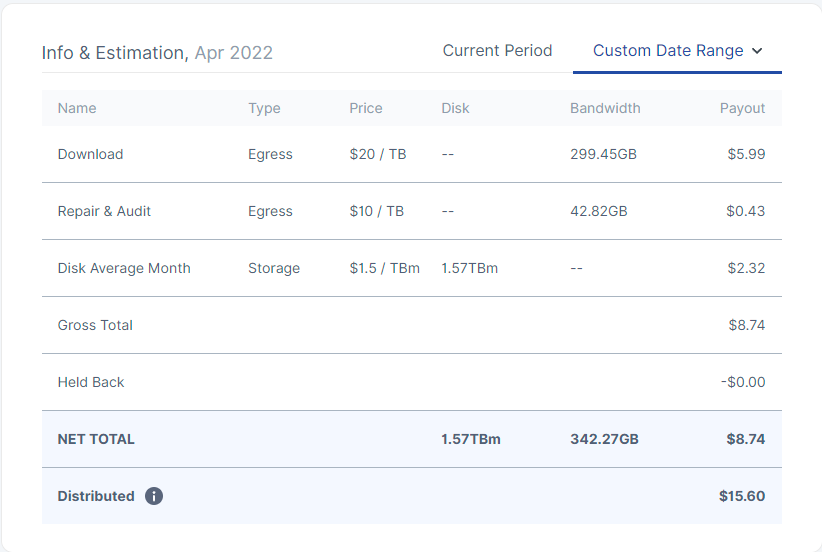Click the Disk column header
This screenshot has height=552, width=822.
[455, 108]
